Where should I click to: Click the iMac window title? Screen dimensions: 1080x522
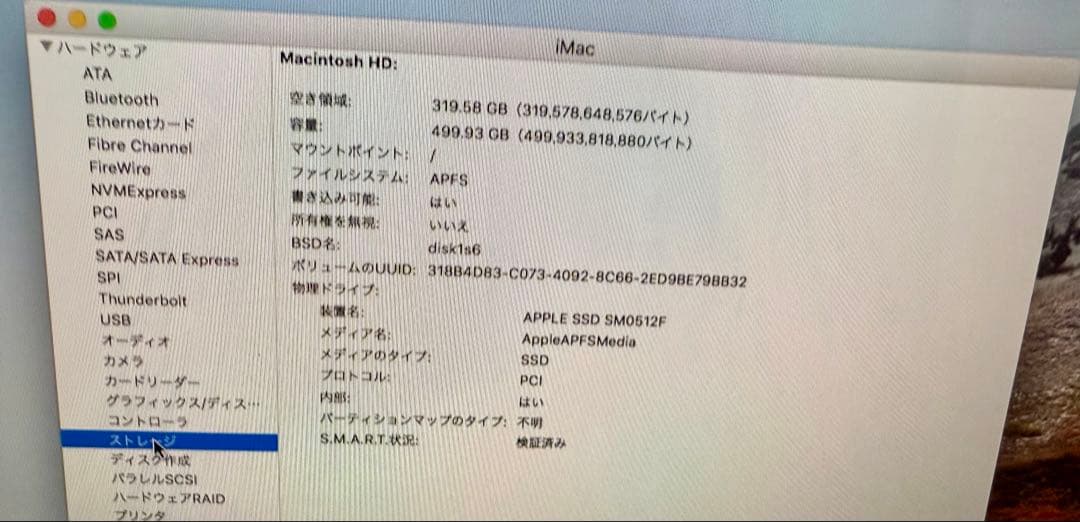pyautogui.click(x=574, y=48)
